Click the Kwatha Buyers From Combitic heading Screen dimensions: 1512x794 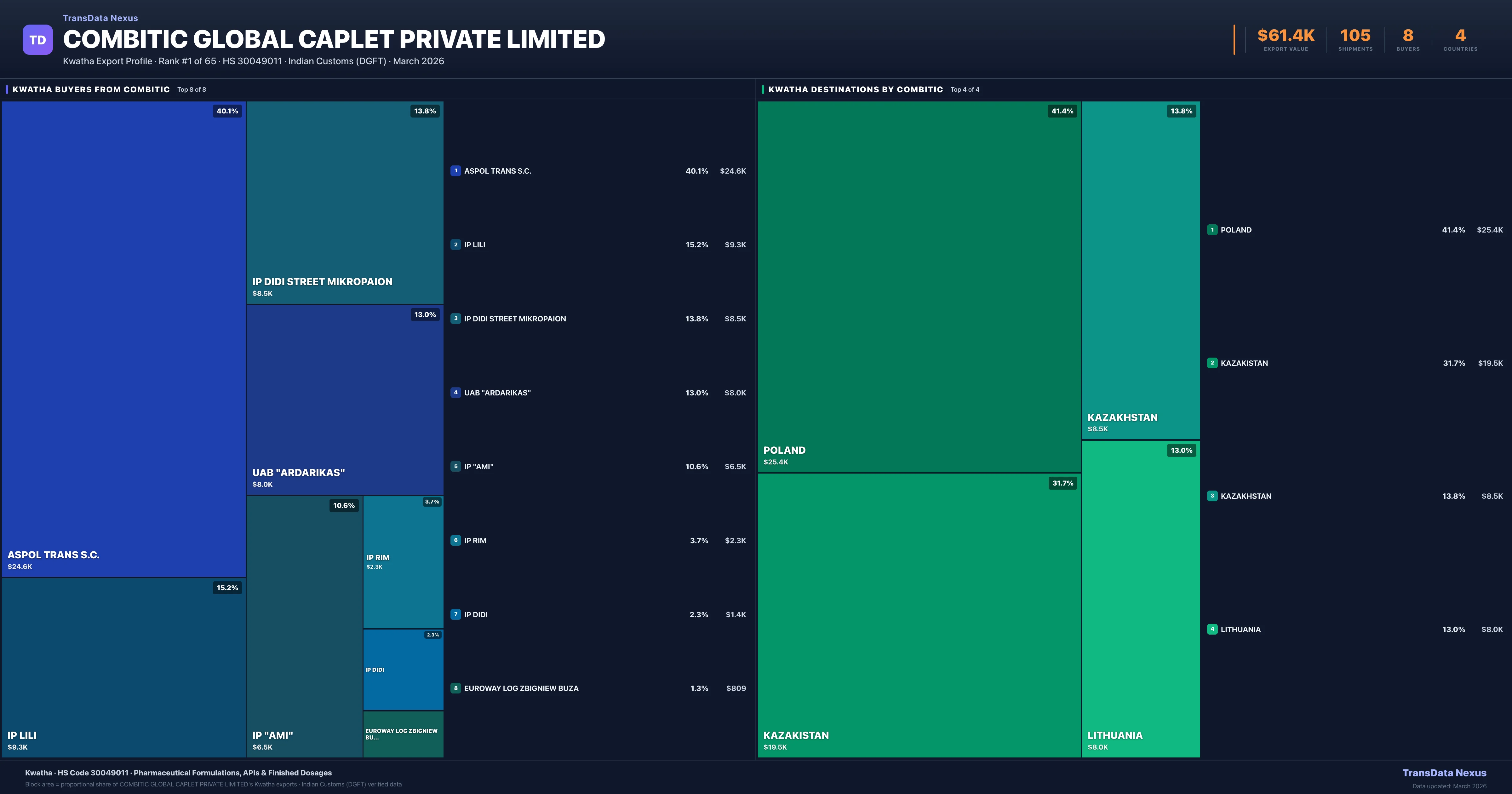coord(91,90)
